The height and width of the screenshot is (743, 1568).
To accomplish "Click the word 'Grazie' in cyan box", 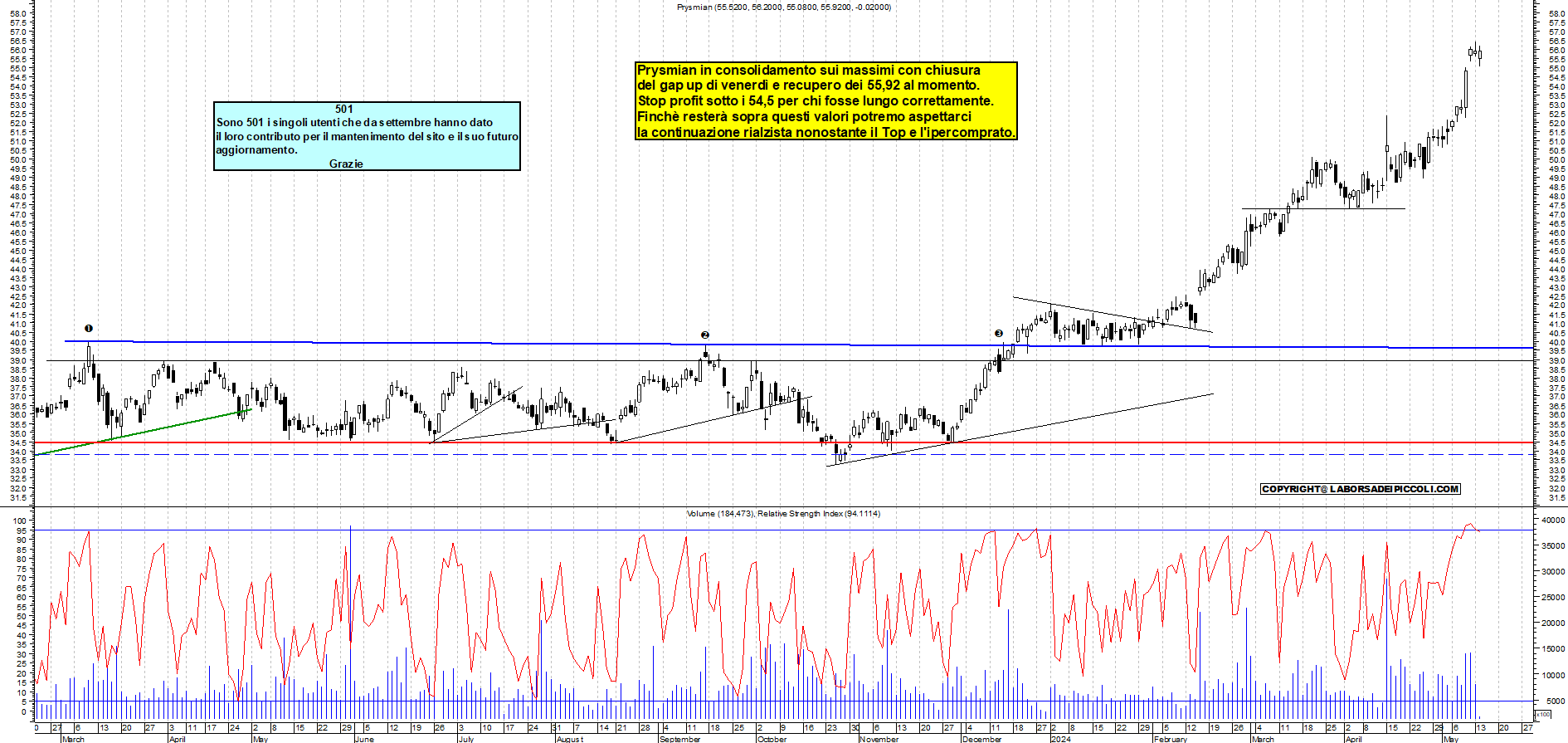I will [x=346, y=164].
